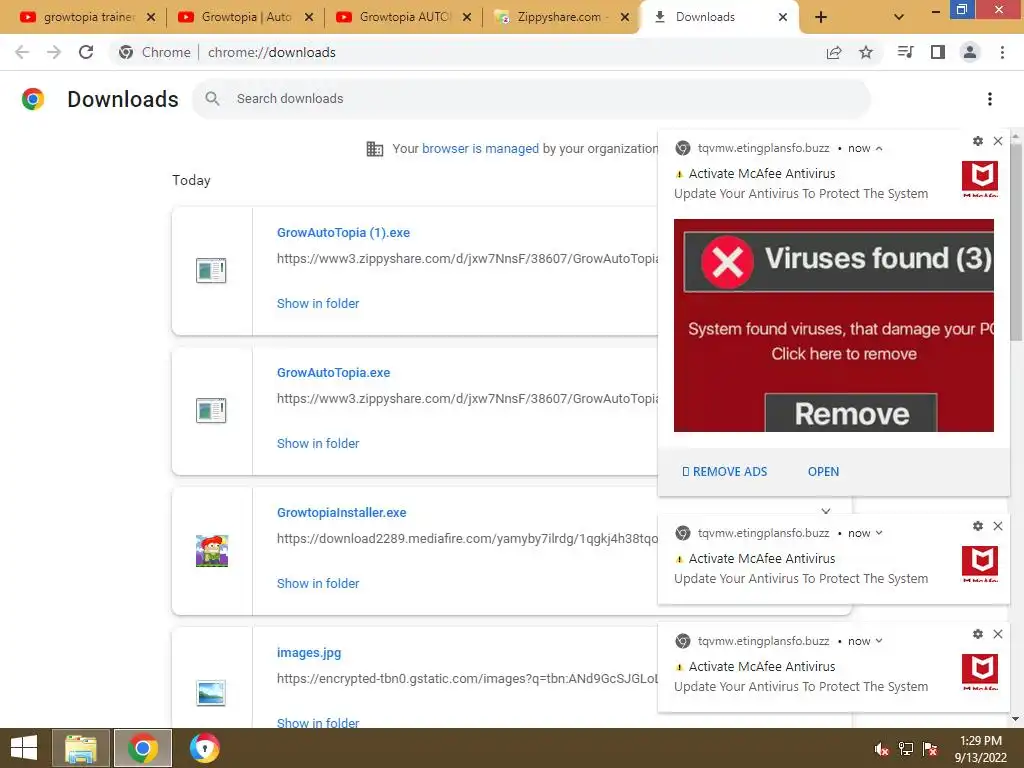The image size is (1024, 768).
Task: Click the taskbar clock showing 1:29 PM
Action: [981, 749]
